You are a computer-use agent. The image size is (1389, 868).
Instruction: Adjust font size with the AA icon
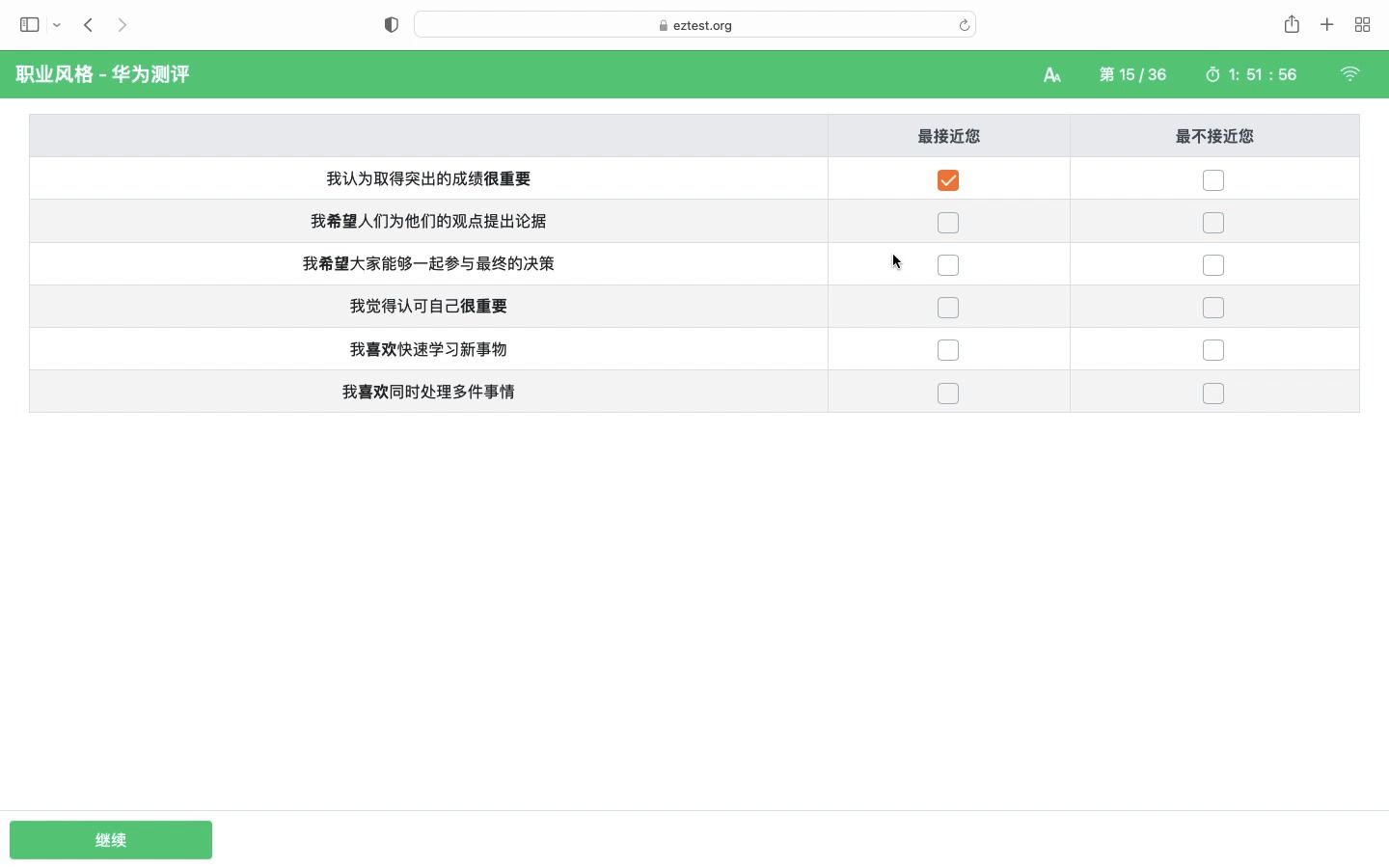click(x=1052, y=74)
